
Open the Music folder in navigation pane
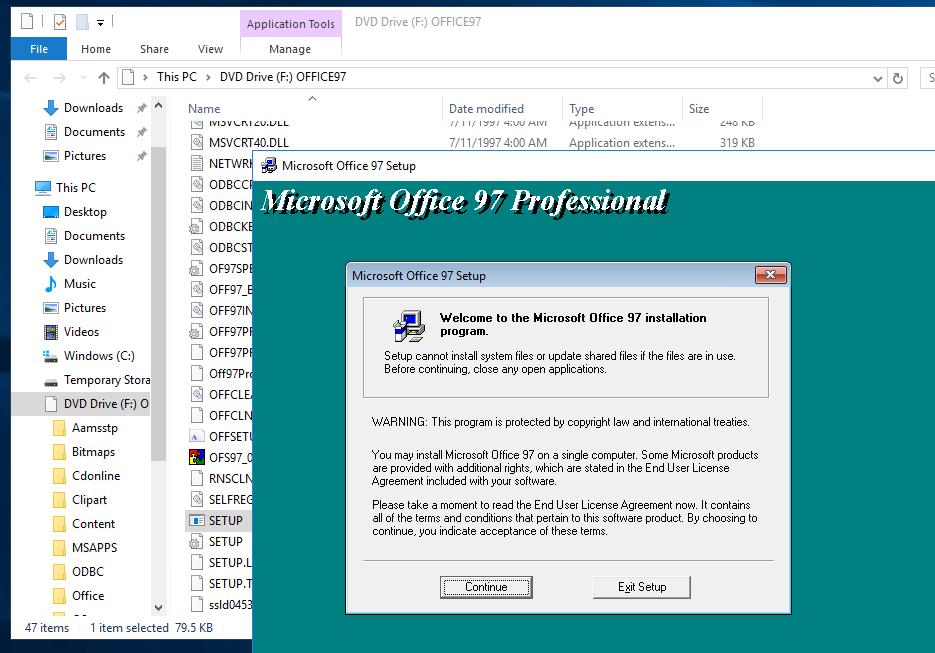point(80,284)
